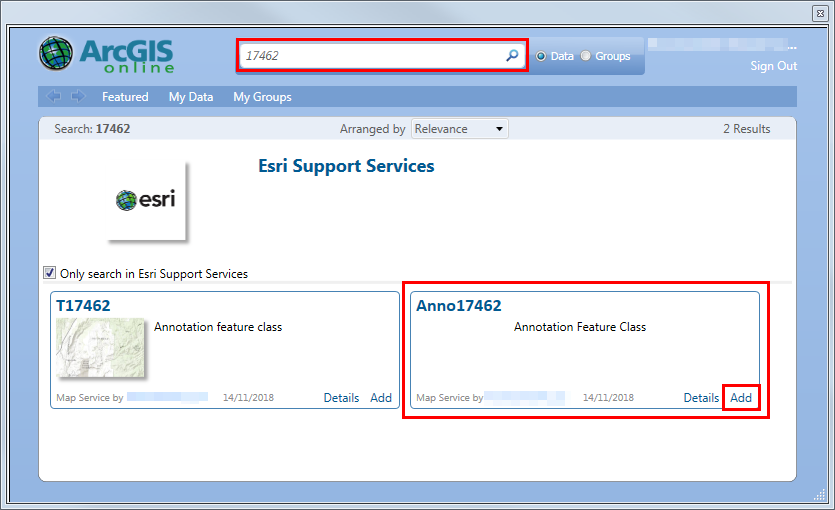
Task: Go to the My Groups tab
Action: pyautogui.click(x=262, y=97)
